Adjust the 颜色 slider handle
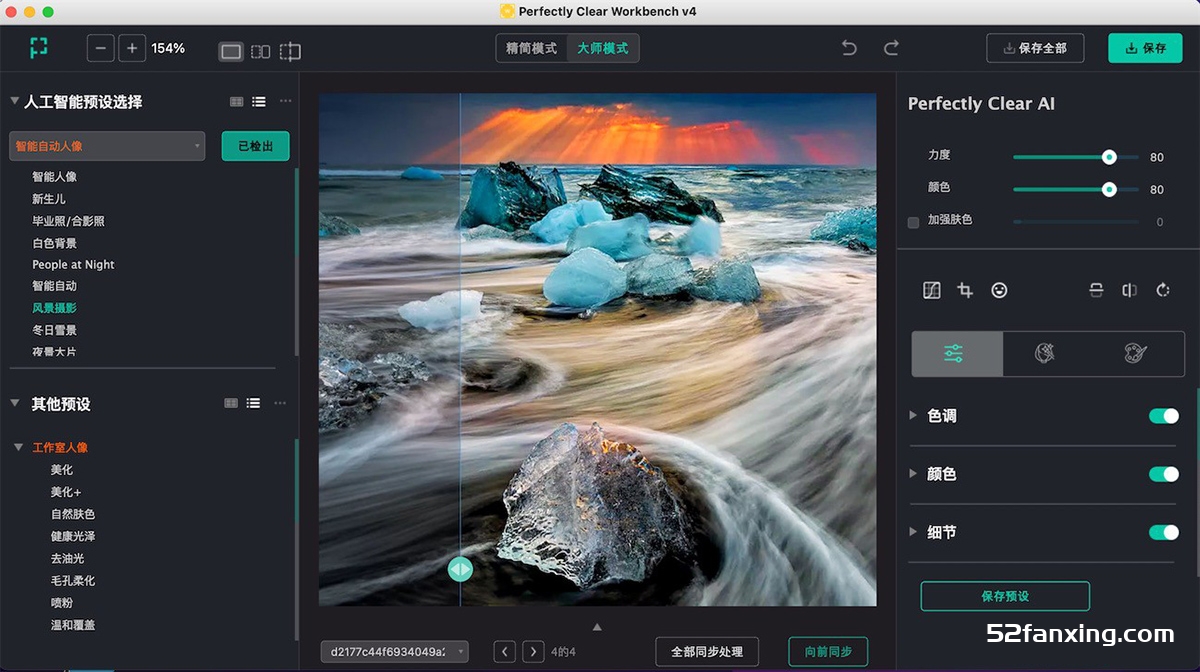This screenshot has width=1200, height=672. click(x=1108, y=189)
